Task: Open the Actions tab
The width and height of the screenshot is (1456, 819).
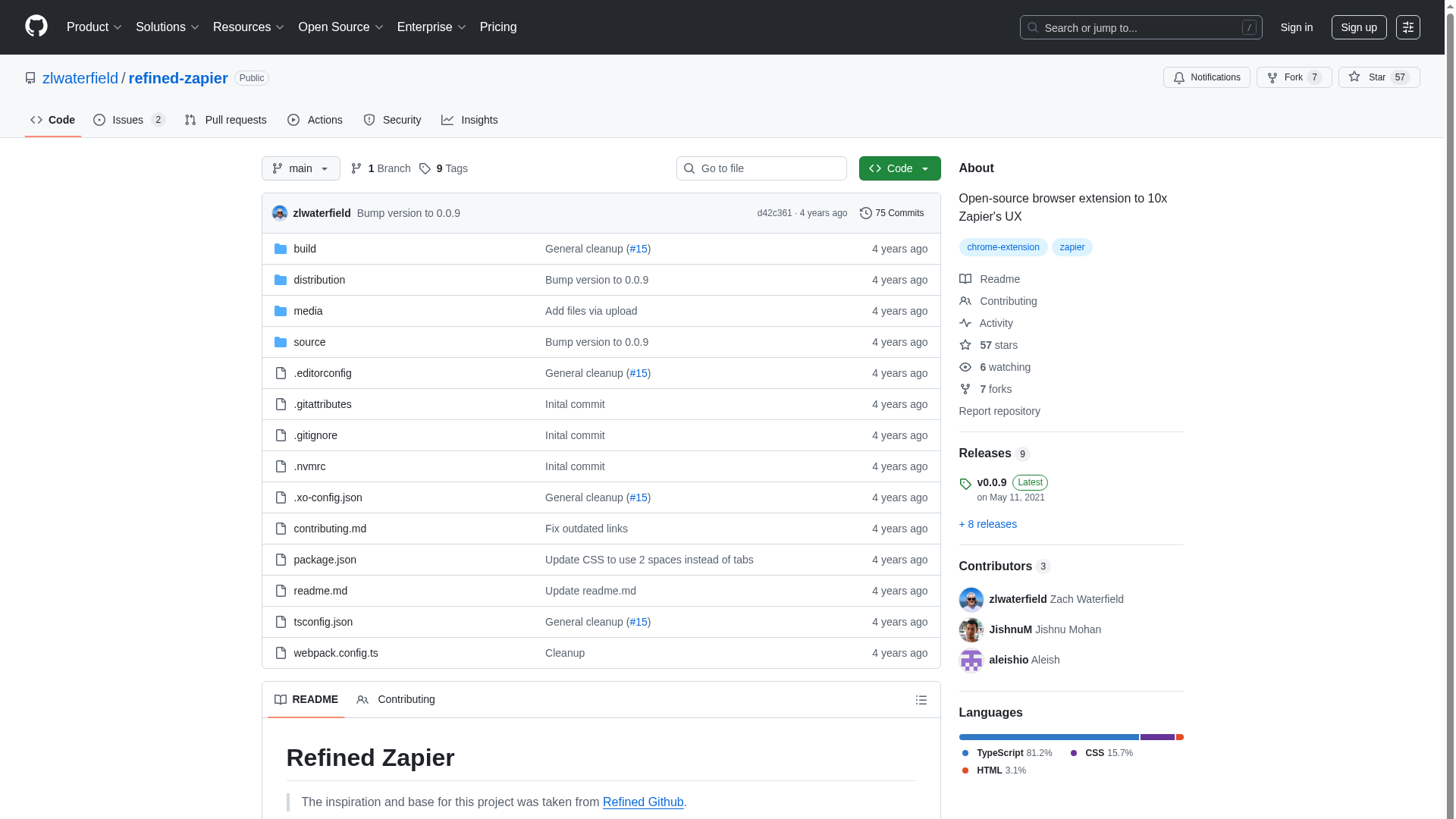Action: tap(315, 120)
